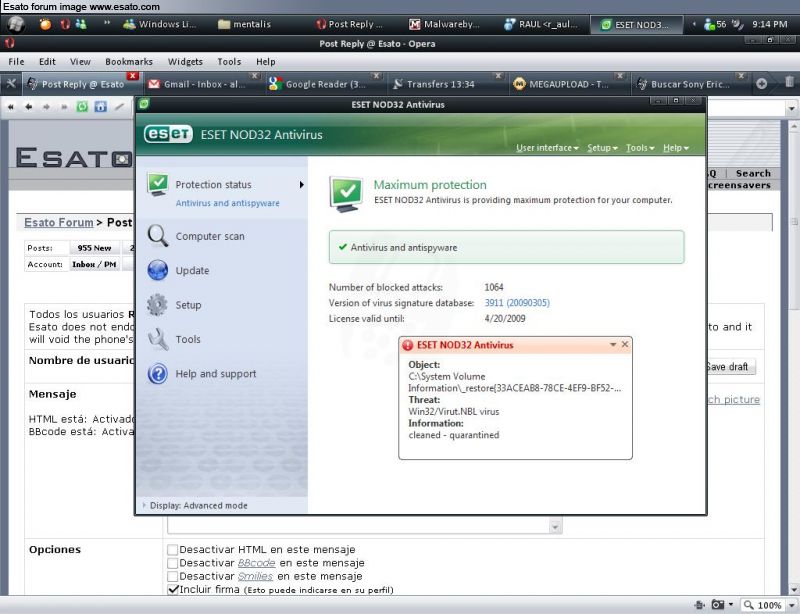Launch Messenger from the quick launch bar
This screenshot has height=614, width=800.
pos(81,24)
